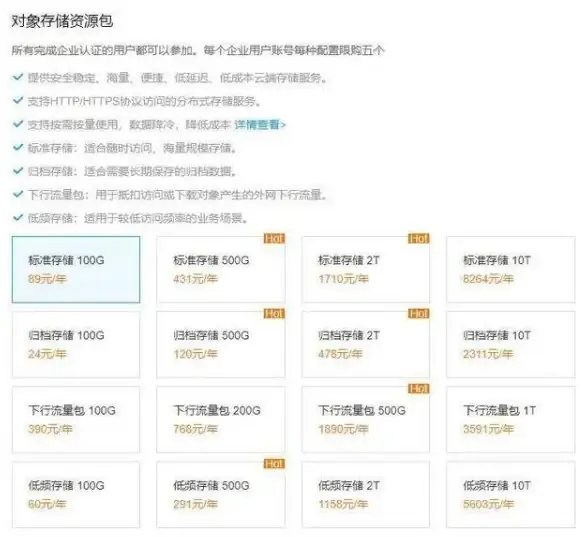The height and width of the screenshot is (537, 588).
Task: Click the 3591元/年 price text
Action: [488, 429]
